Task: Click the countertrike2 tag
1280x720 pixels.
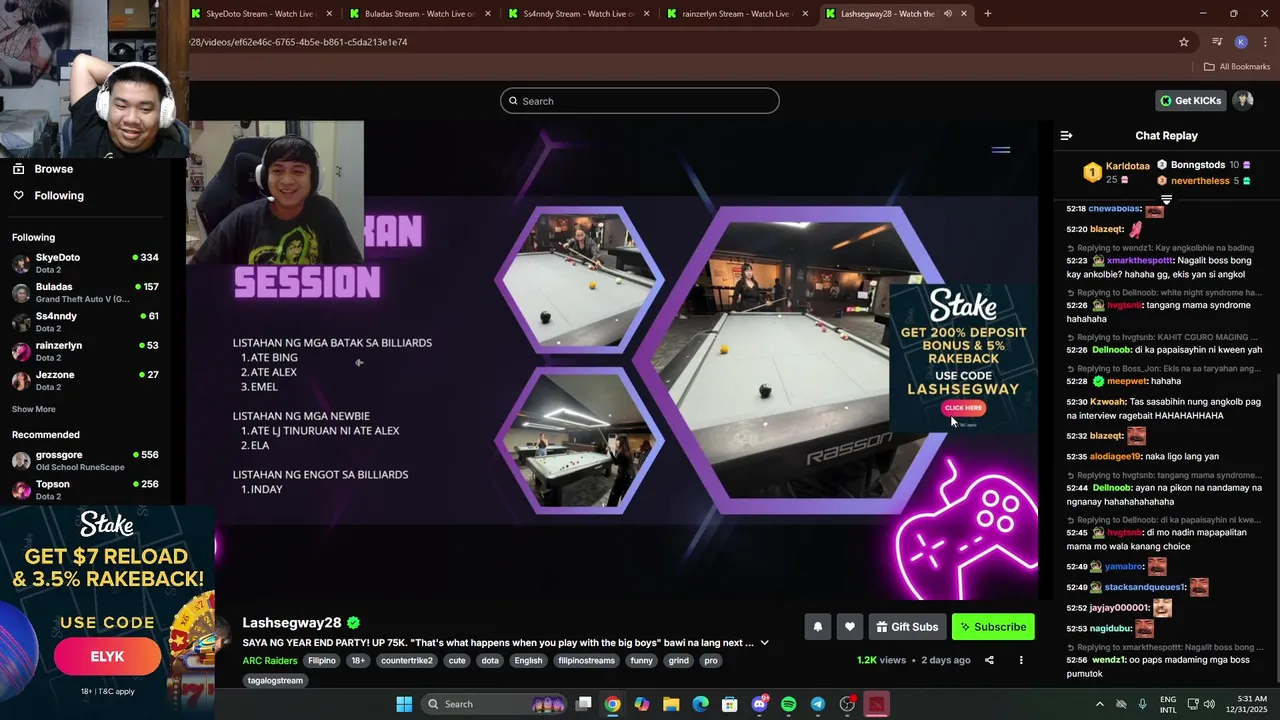Action: click(x=406, y=660)
